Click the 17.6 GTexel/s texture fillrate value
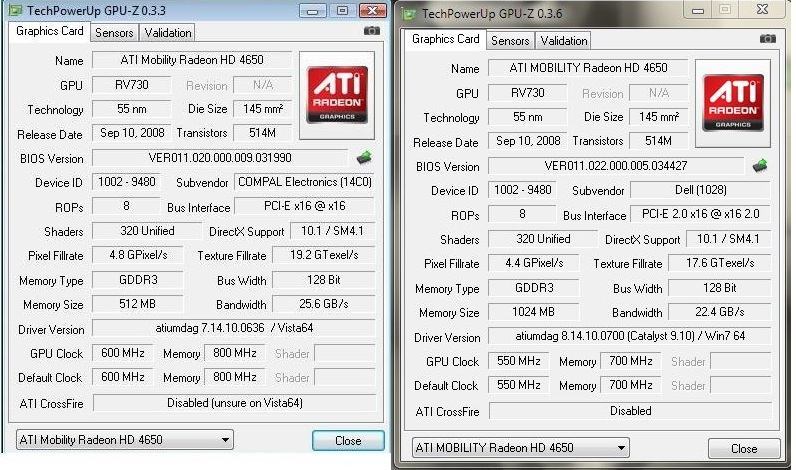Image resolution: width=796 pixels, height=470 pixels. click(720, 263)
